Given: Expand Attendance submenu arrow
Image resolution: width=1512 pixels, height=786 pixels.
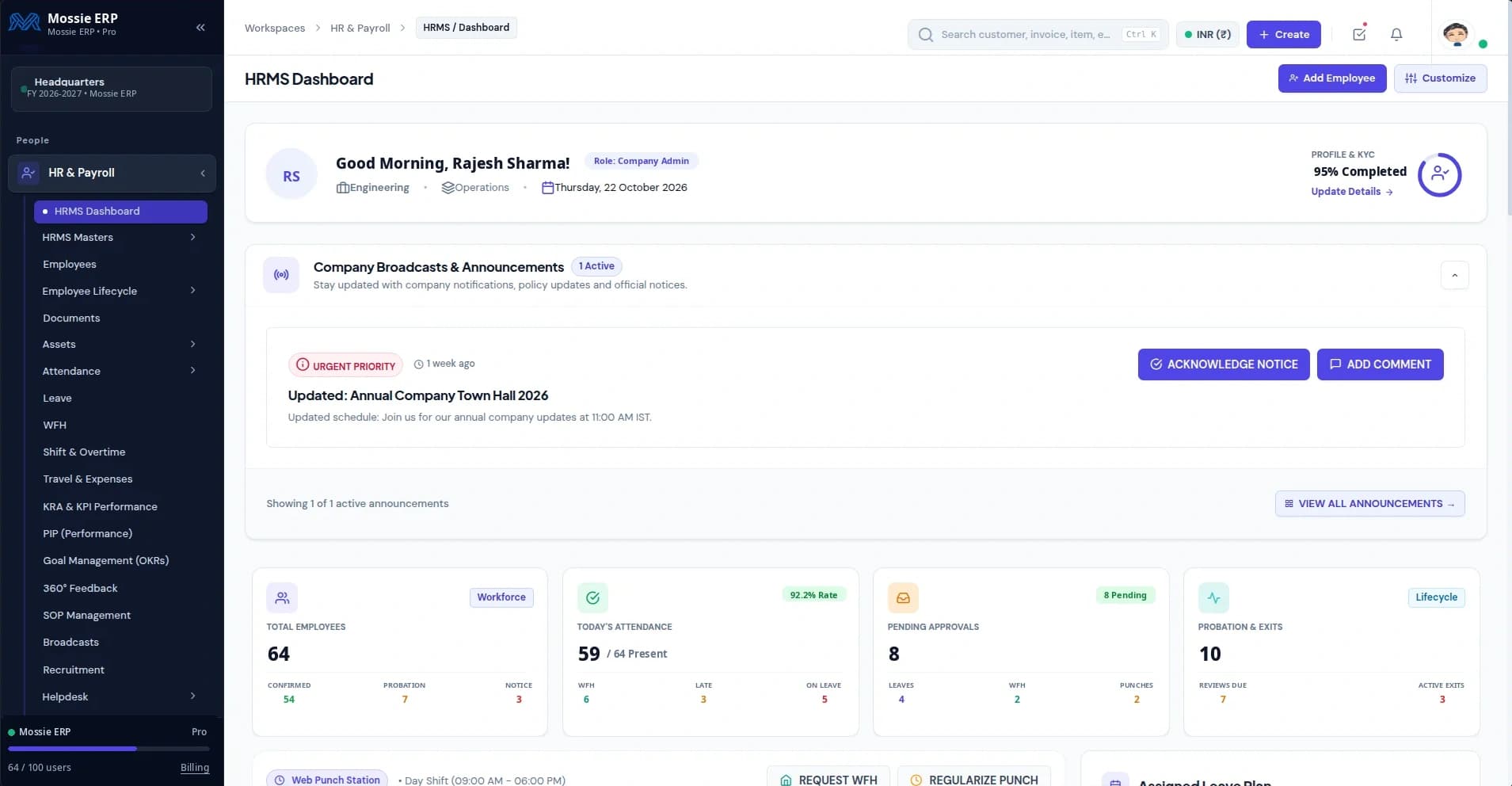Looking at the screenshot, I should [192, 371].
